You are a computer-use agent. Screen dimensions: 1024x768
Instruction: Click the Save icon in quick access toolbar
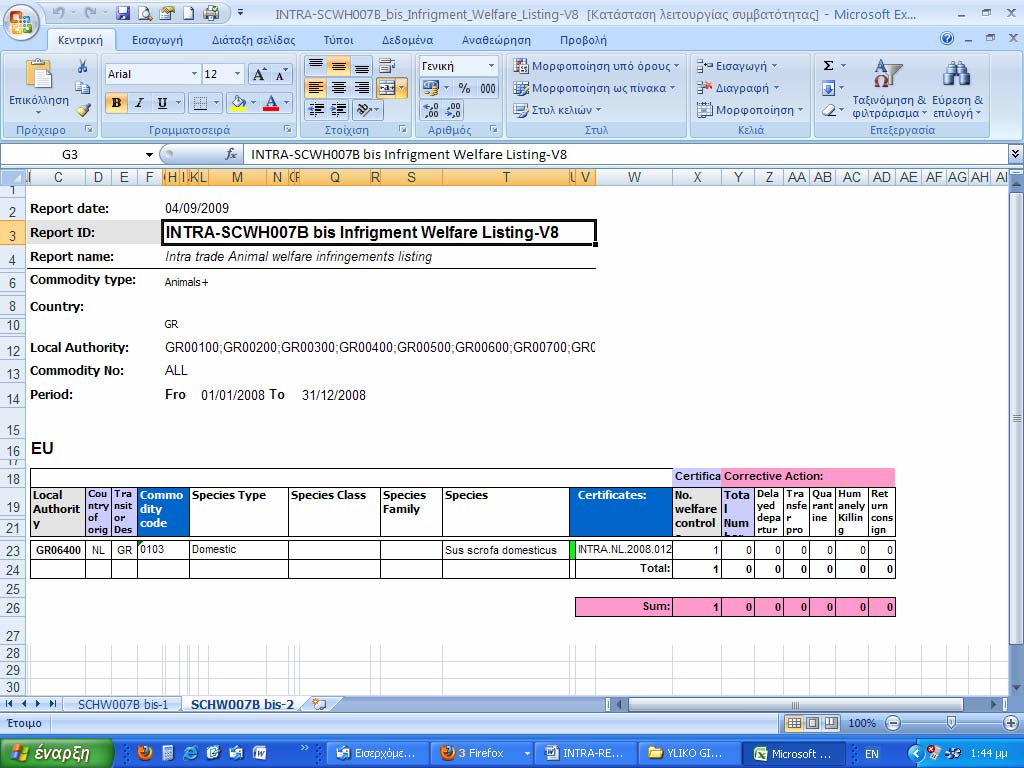pyautogui.click(x=122, y=13)
